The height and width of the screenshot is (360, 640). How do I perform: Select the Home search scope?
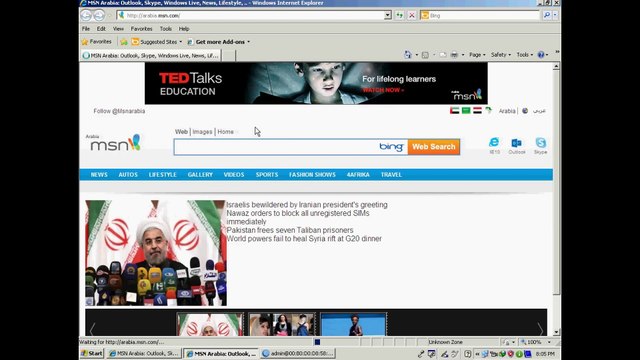pyautogui.click(x=225, y=132)
